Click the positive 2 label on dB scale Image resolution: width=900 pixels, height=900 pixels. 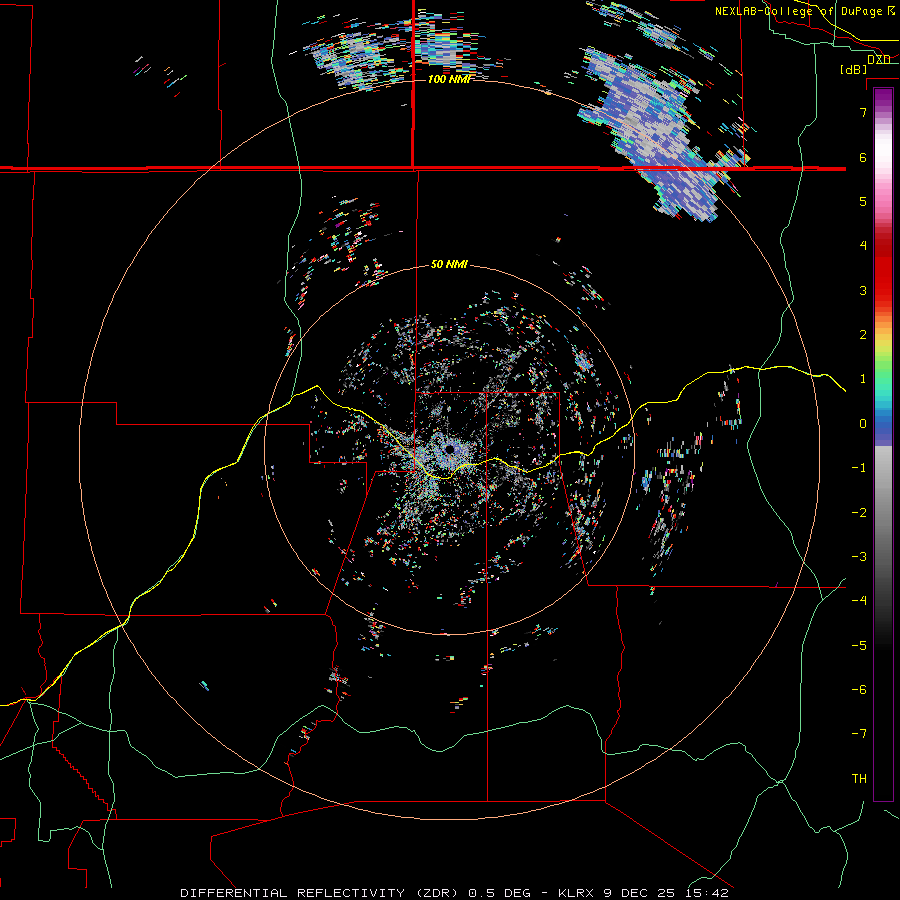coord(863,335)
